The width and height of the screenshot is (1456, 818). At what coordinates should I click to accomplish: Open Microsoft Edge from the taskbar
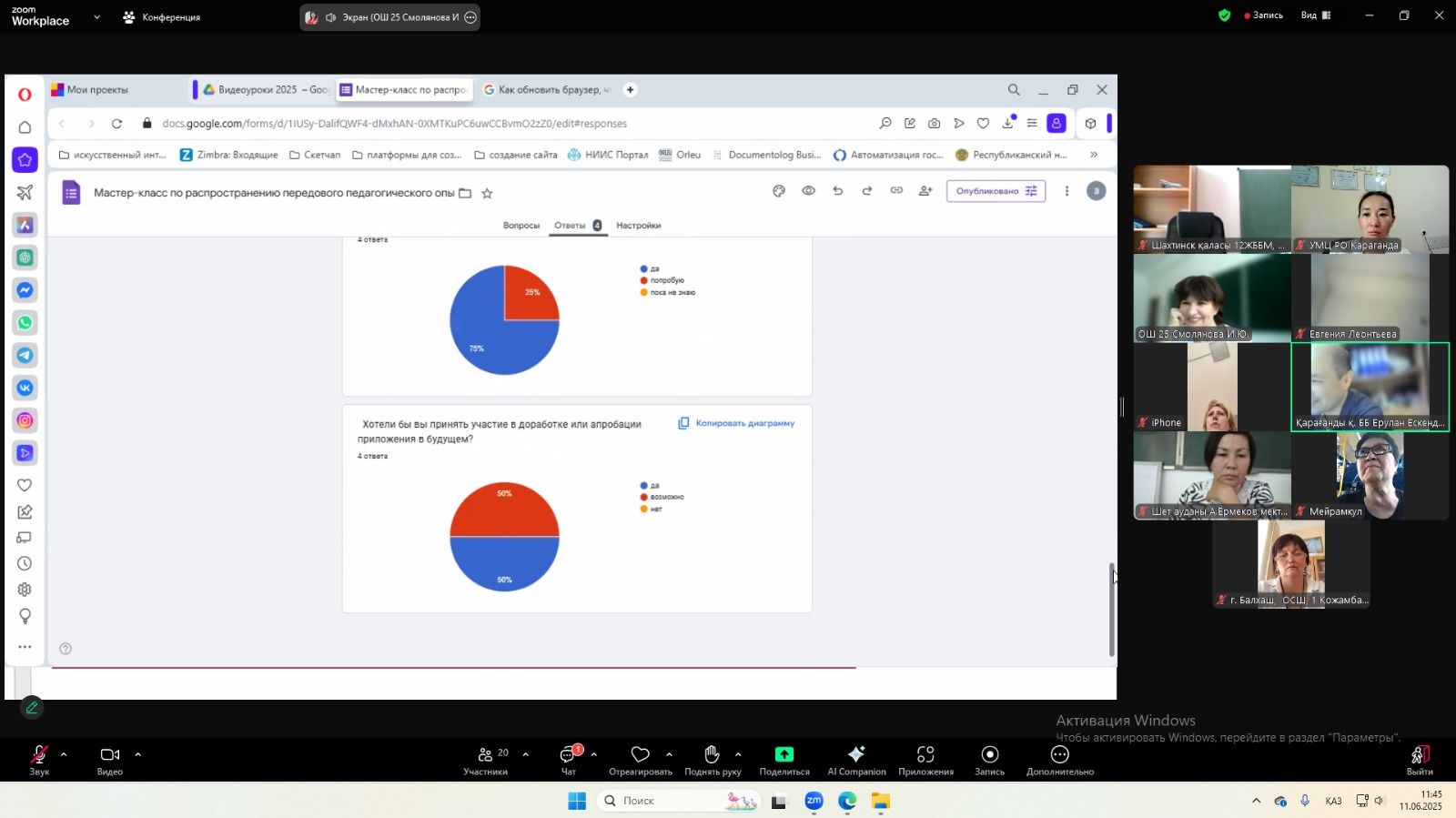coord(847,801)
